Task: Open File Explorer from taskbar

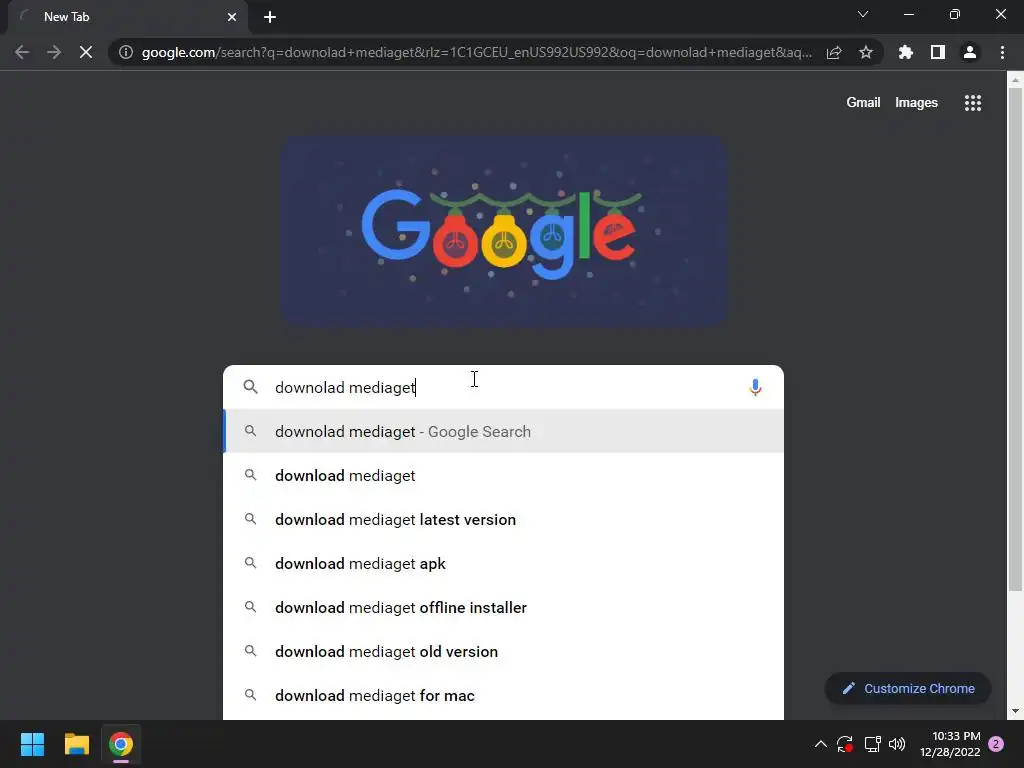Action: [76, 744]
